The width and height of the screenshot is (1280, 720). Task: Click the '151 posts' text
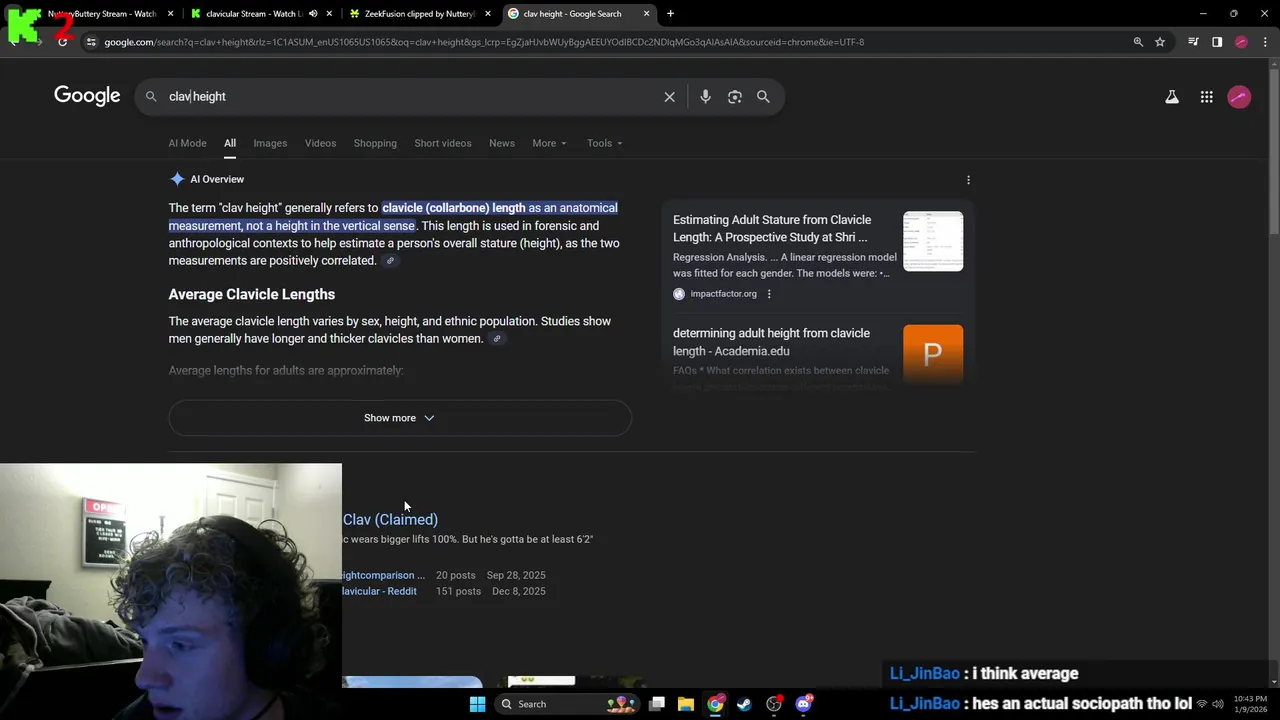(x=459, y=591)
